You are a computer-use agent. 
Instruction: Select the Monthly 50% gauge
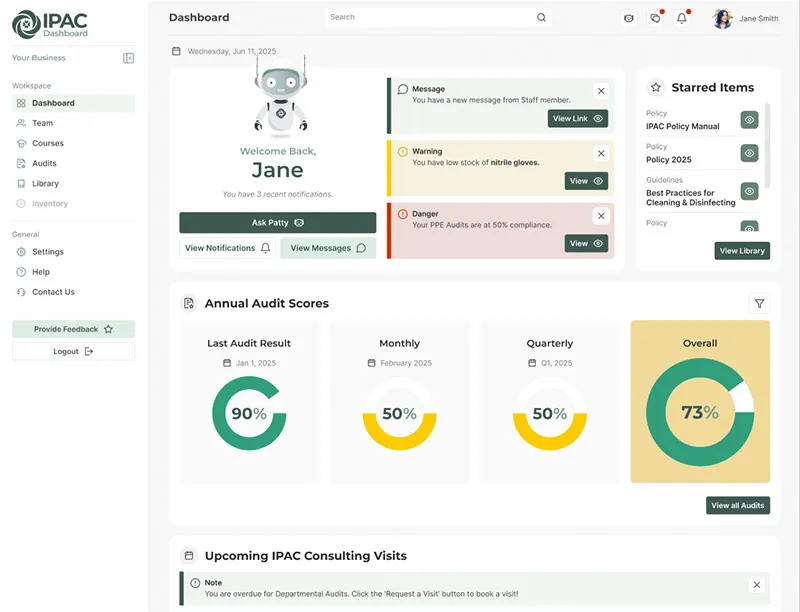(x=399, y=413)
